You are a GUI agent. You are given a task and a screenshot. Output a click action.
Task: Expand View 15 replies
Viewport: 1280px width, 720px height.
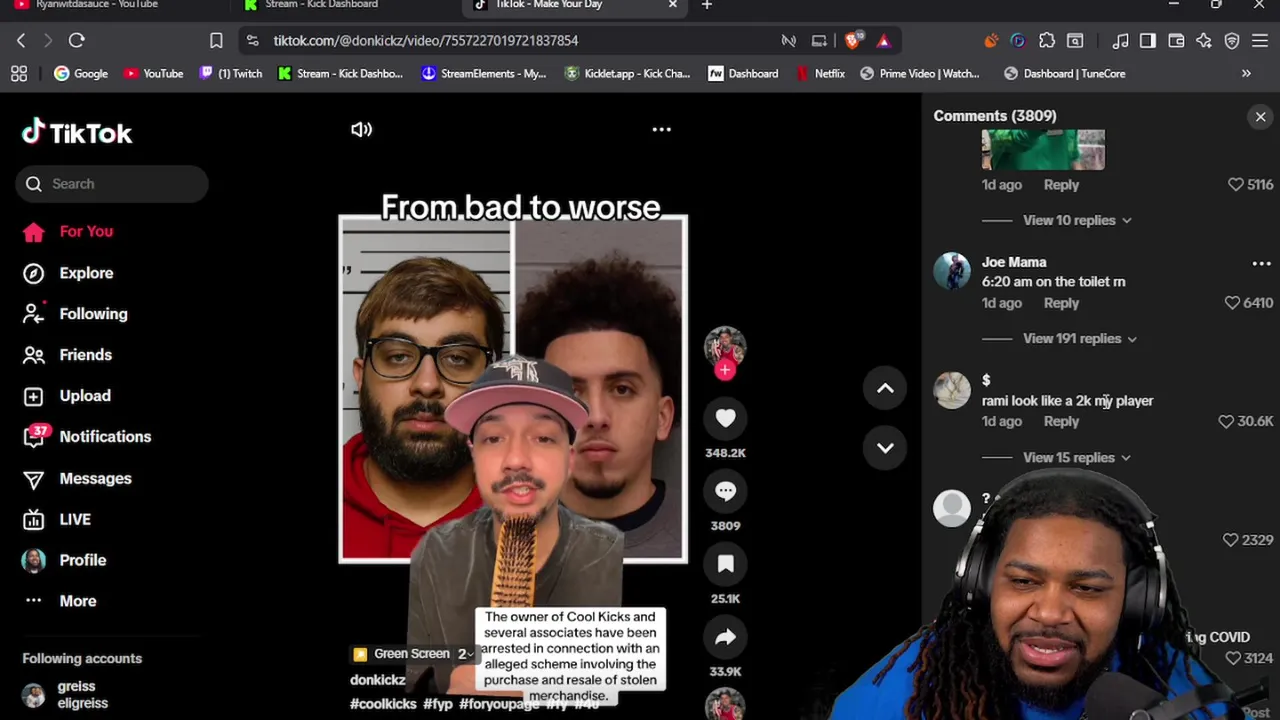[x=1076, y=457]
